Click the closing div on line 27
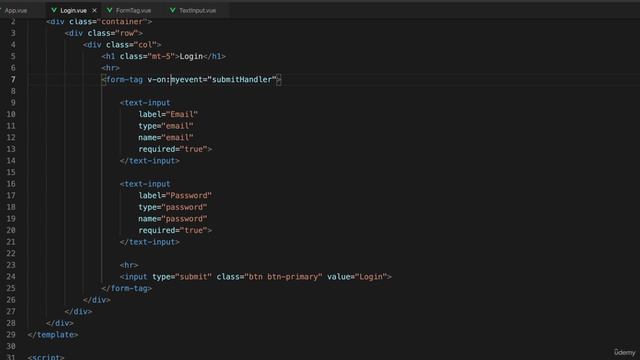Viewport: 640px width, 360px height. point(78,311)
